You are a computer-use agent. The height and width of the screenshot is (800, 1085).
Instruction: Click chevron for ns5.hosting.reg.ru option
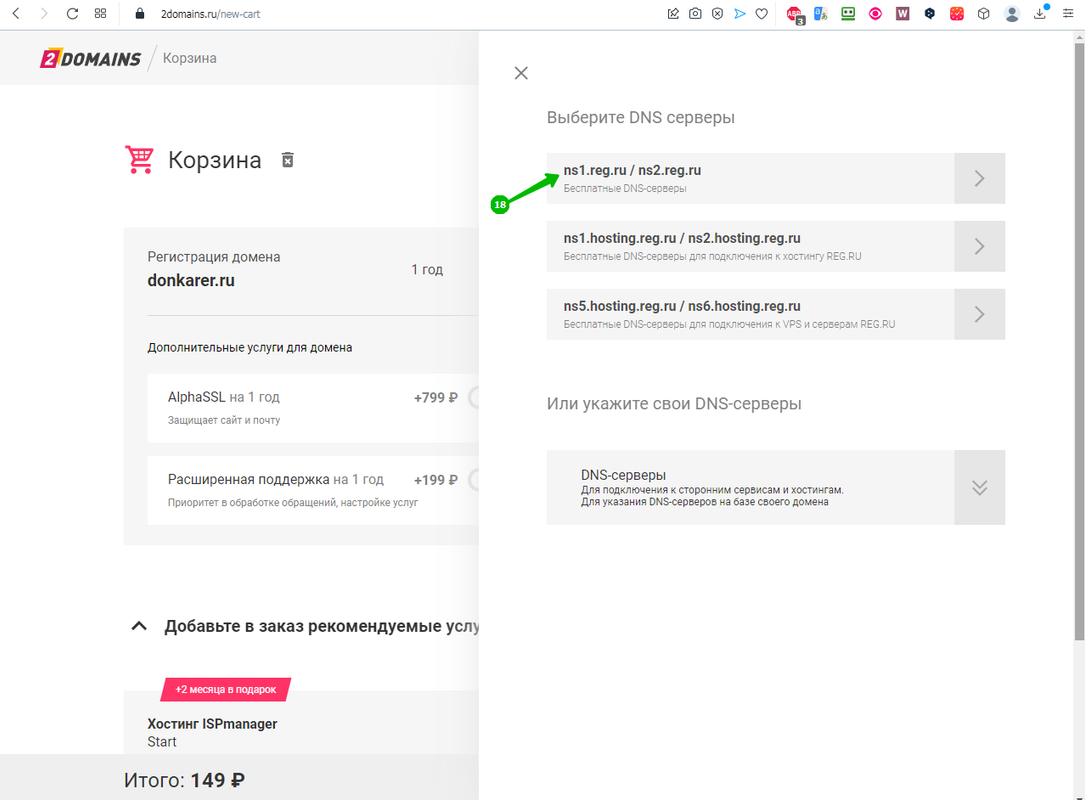tap(979, 313)
